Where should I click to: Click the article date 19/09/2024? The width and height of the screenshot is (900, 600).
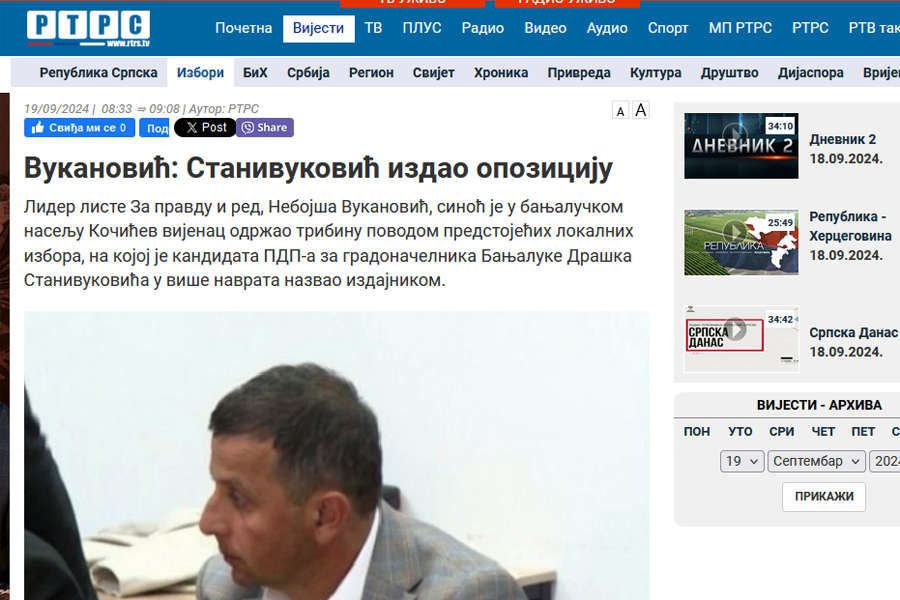coord(56,109)
